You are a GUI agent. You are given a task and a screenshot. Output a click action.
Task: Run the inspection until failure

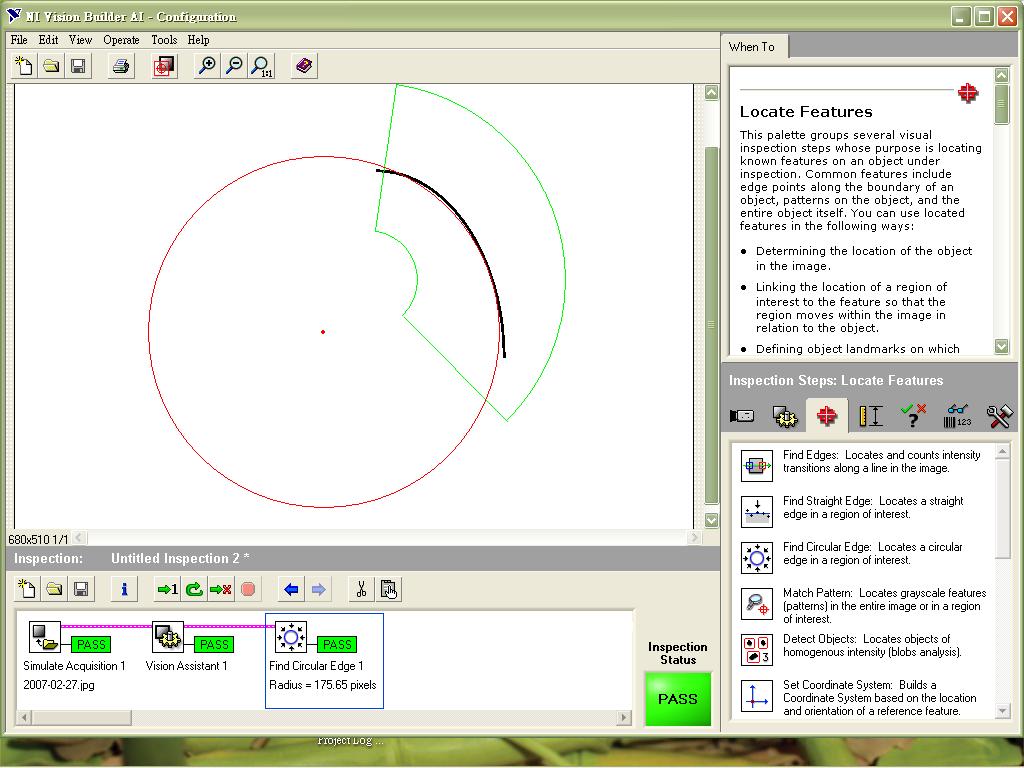(221, 589)
